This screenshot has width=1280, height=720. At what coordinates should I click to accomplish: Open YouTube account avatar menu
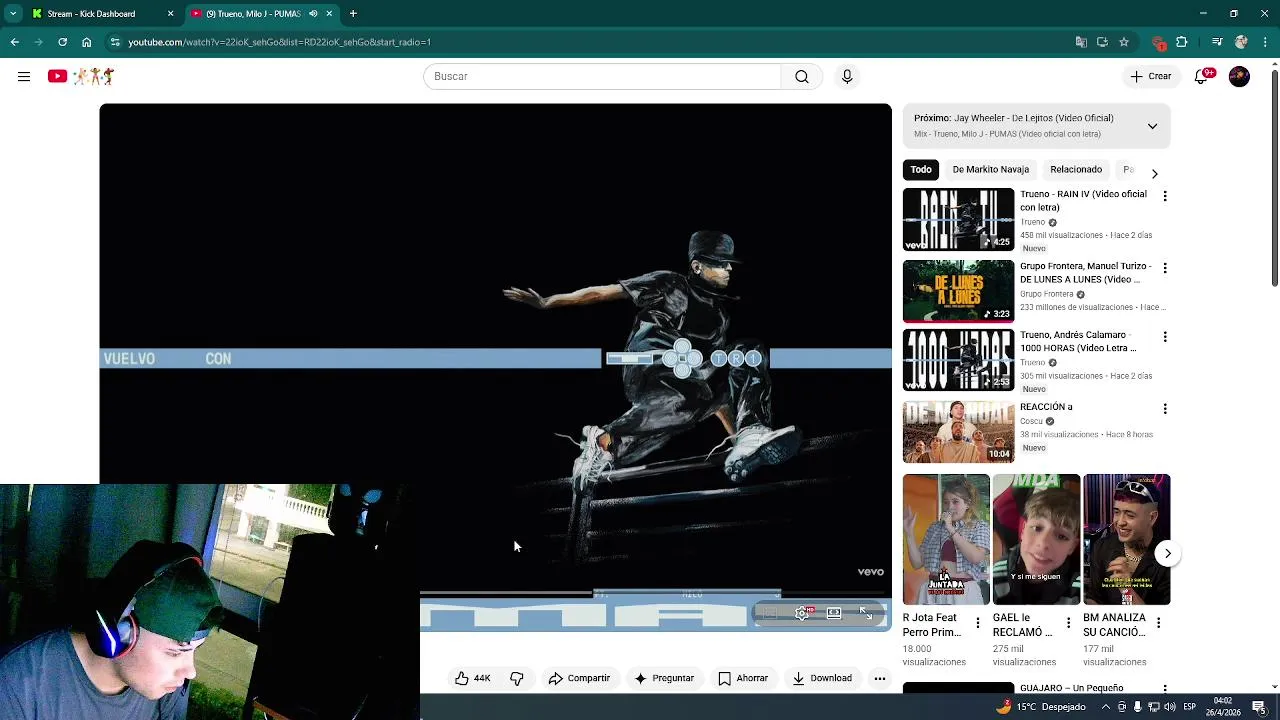pos(1239,76)
